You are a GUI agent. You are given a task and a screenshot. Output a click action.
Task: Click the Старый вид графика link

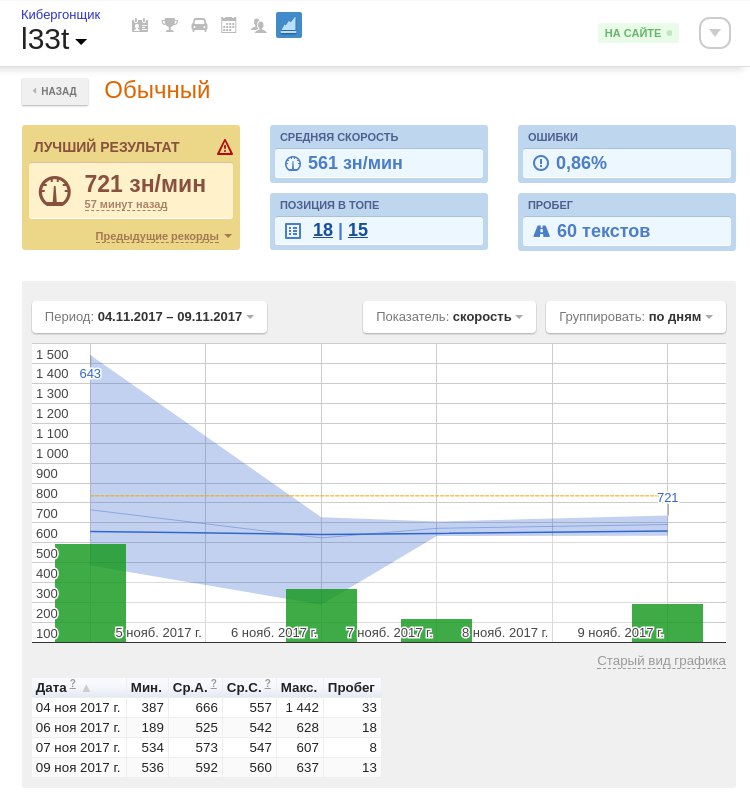point(661,661)
